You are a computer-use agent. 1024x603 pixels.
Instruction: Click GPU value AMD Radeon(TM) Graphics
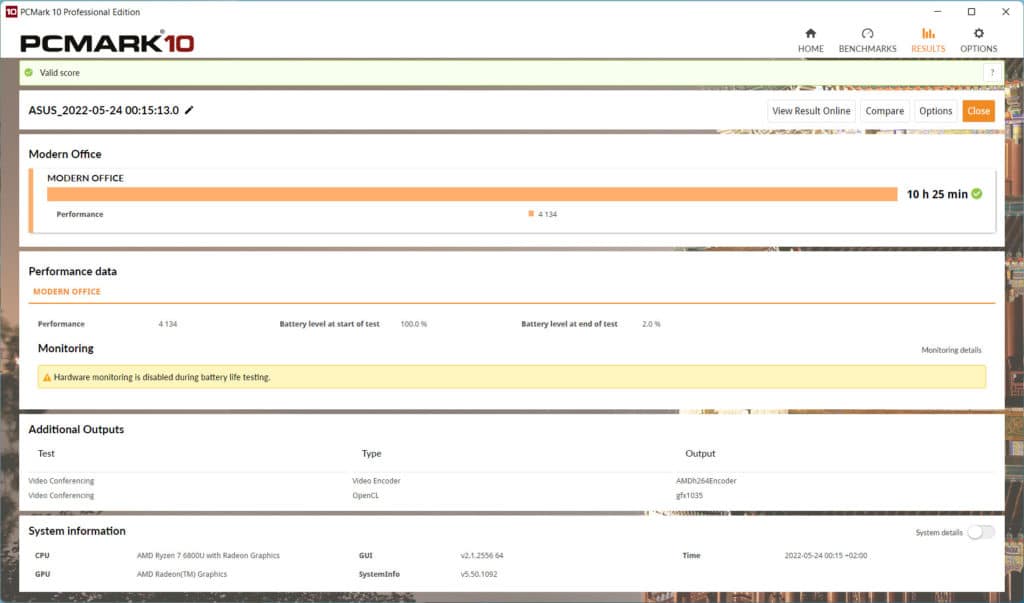tap(182, 574)
